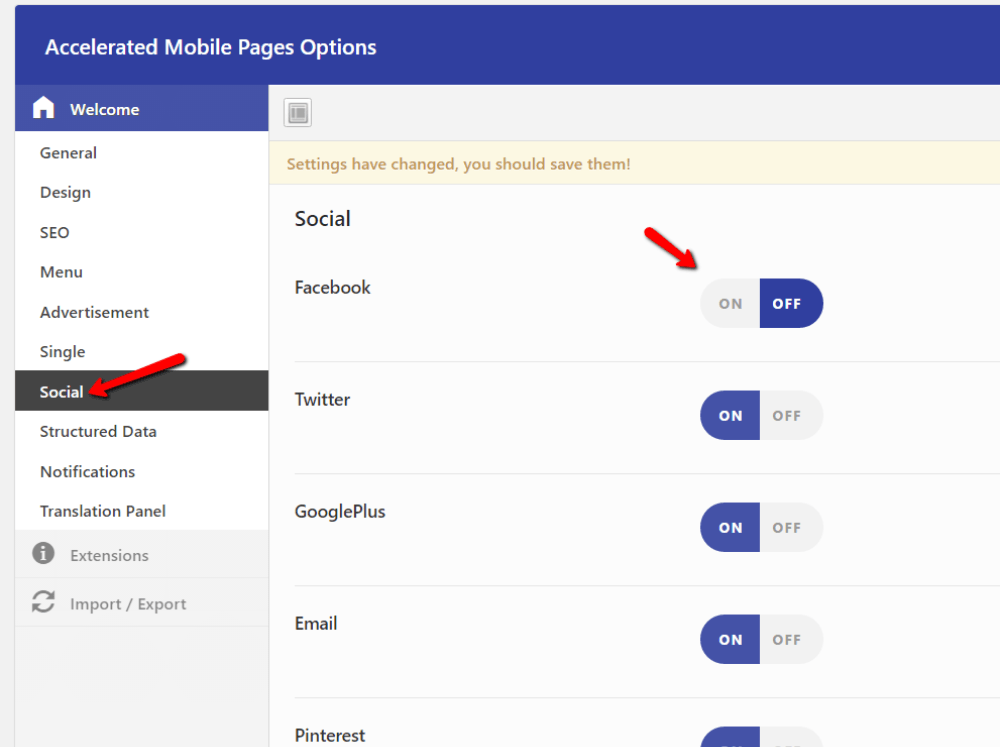Click the GooglePlus option label
Image resolution: width=1000 pixels, height=747 pixels.
click(x=340, y=512)
